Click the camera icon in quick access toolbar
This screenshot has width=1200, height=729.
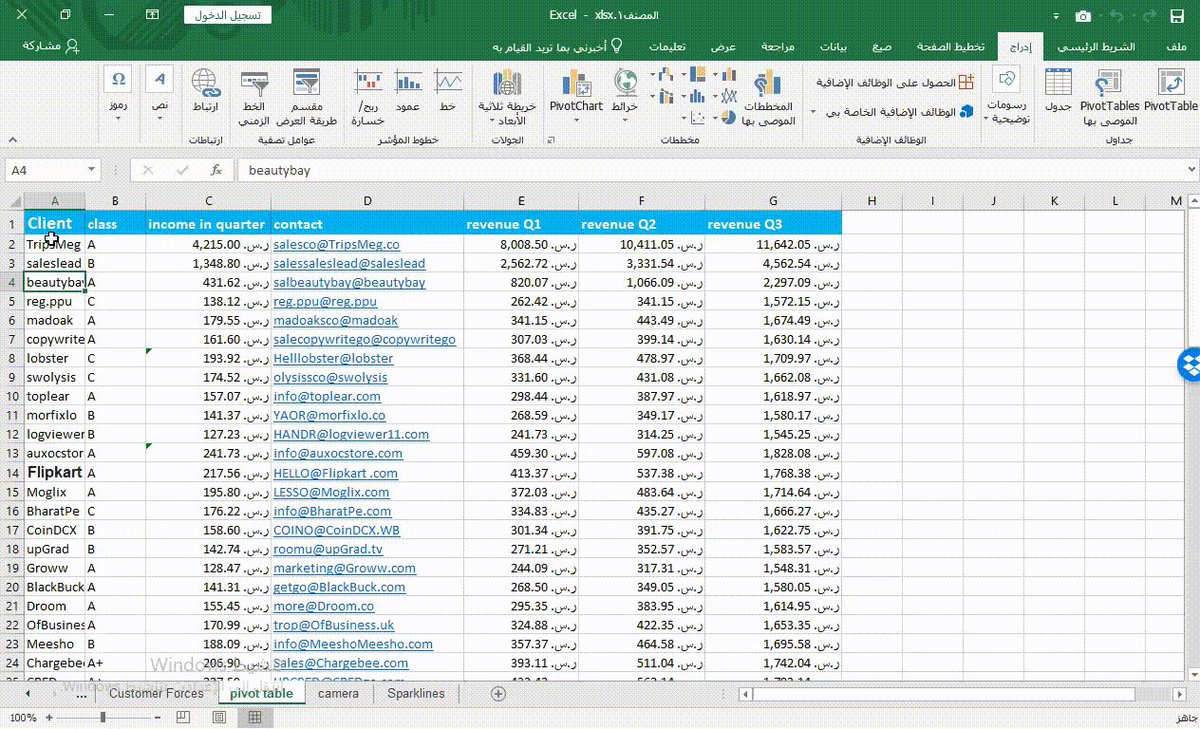[1083, 16]
